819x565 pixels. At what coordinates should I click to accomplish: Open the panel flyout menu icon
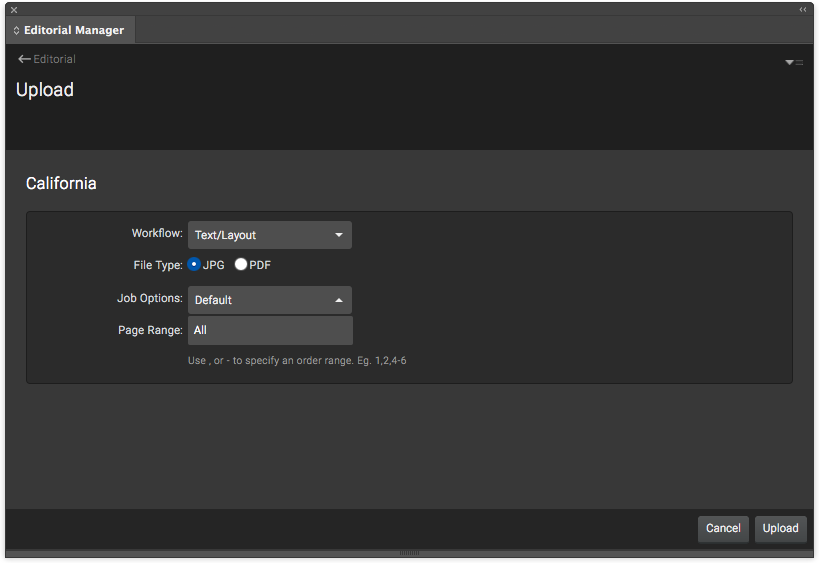tap(793, 62)
